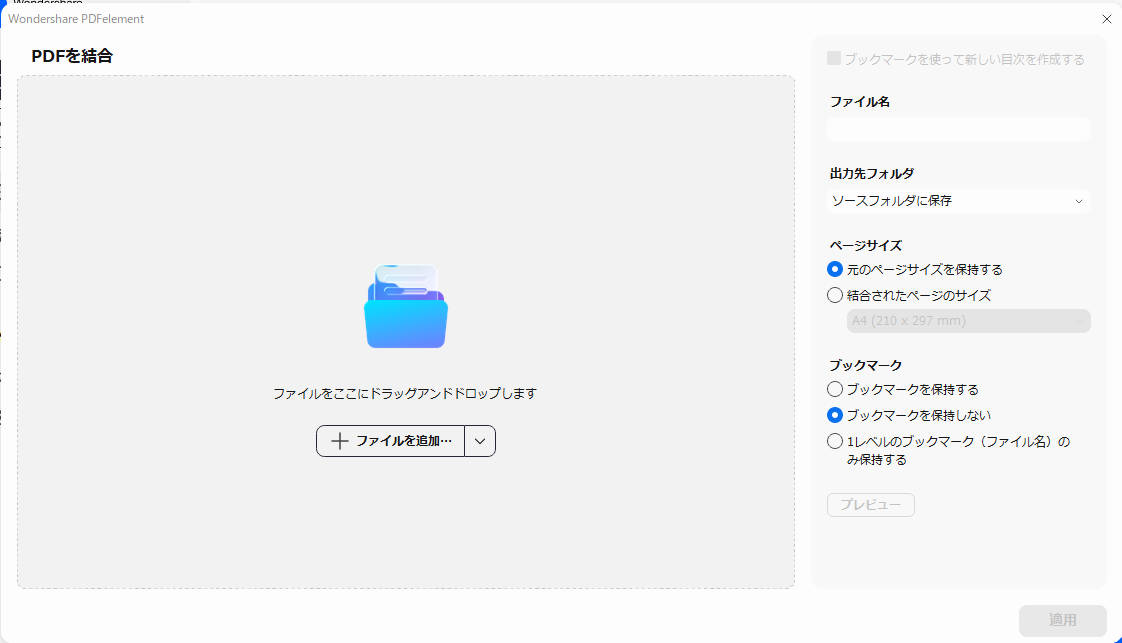The width and height of the screenshot is (1122, 643).
Task: Select the 1レベルのブックマーク radio option
Action: coord(834,441)
